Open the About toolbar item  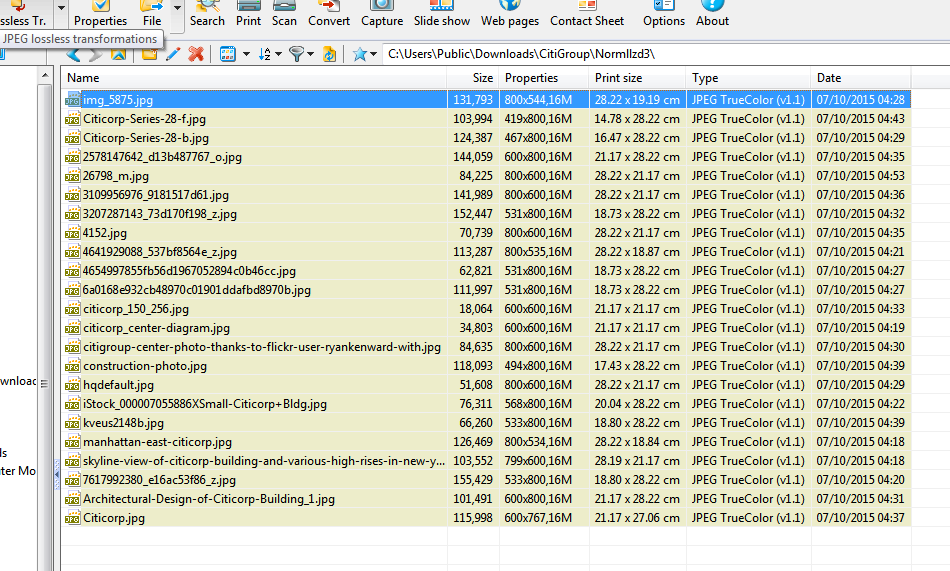point(712,14)
